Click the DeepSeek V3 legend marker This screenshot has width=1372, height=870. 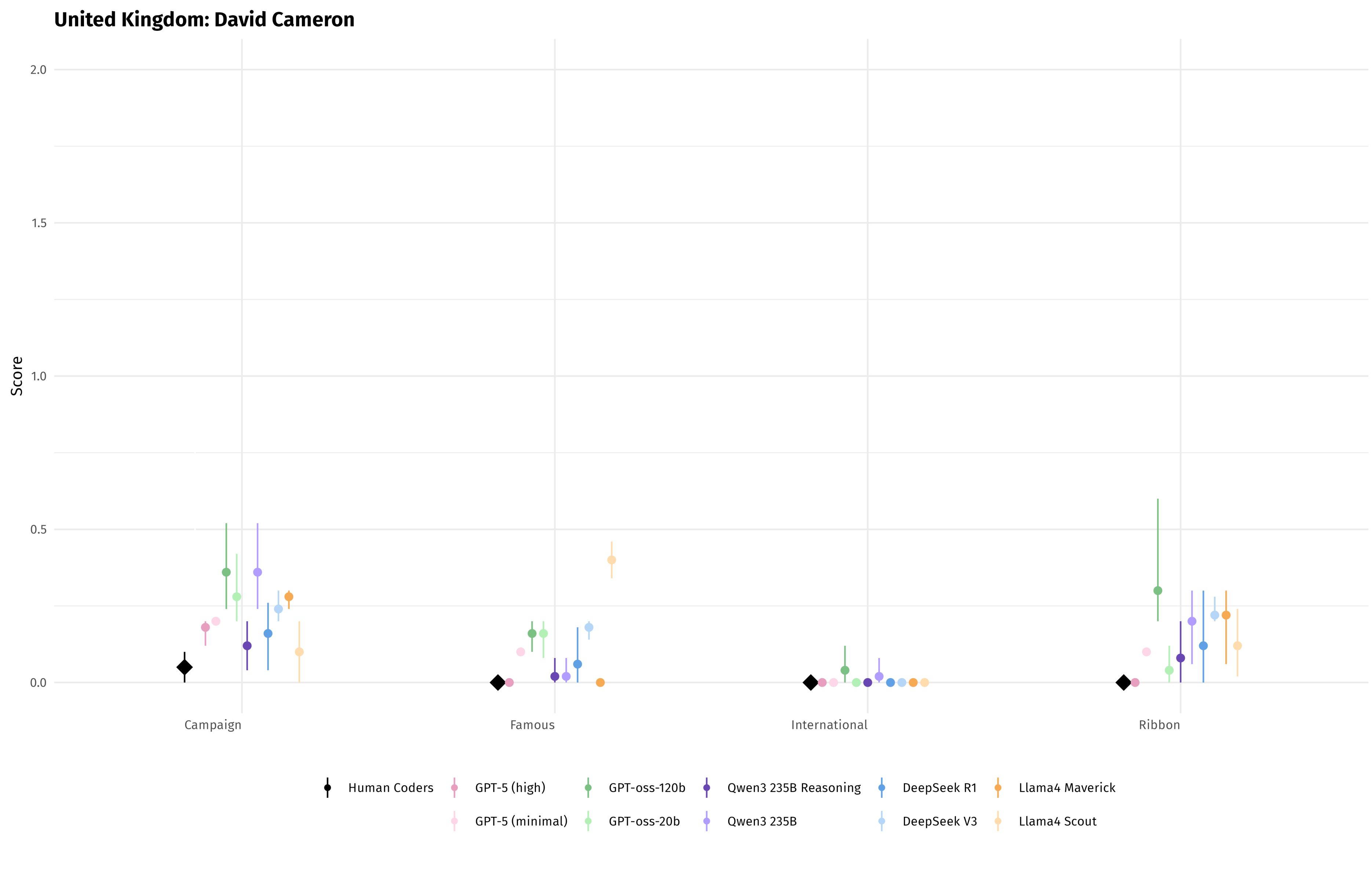(882, 822)
